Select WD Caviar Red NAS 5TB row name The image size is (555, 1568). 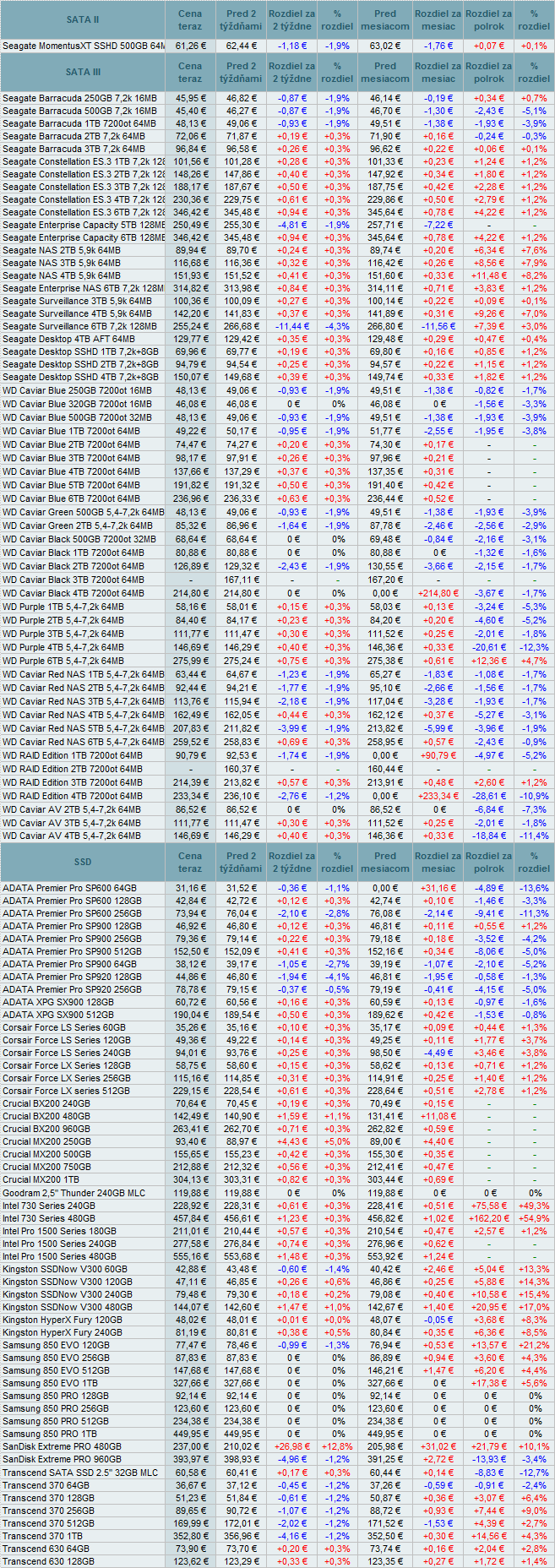point(83,728)
